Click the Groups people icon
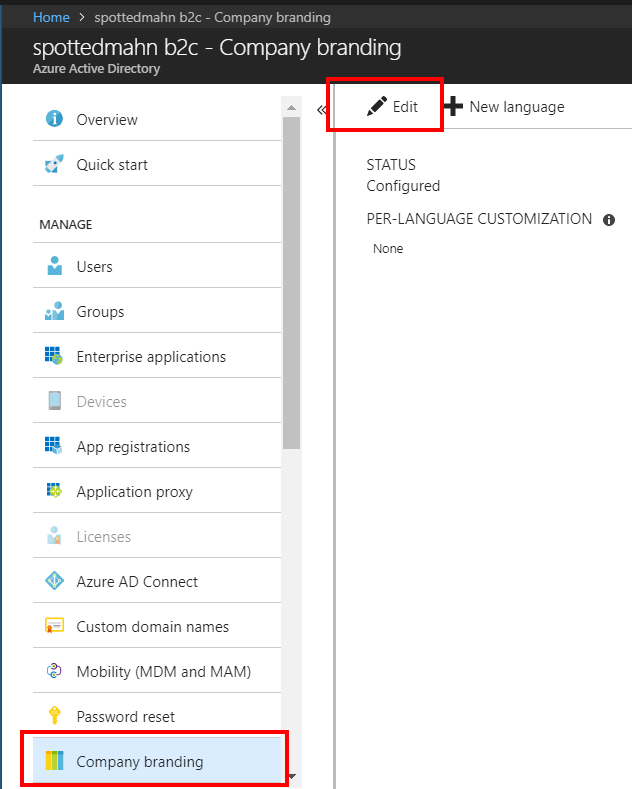The image size is (632, 789). click(x=54, y=311)
